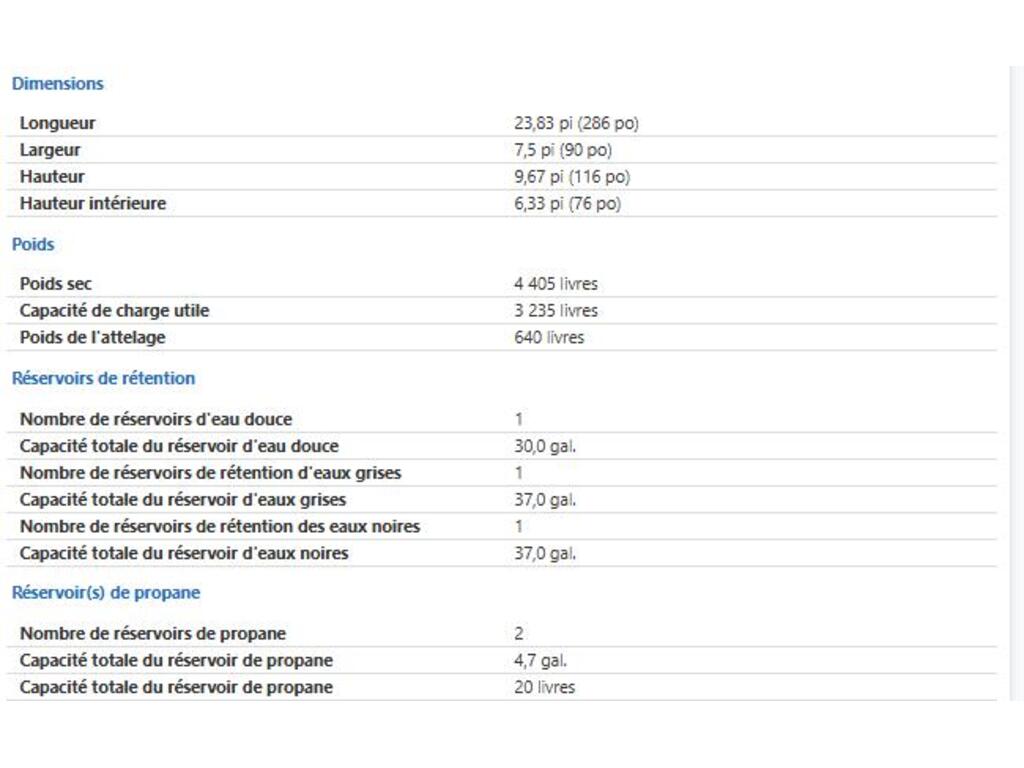Click the 30,0 gal. value

545,446
